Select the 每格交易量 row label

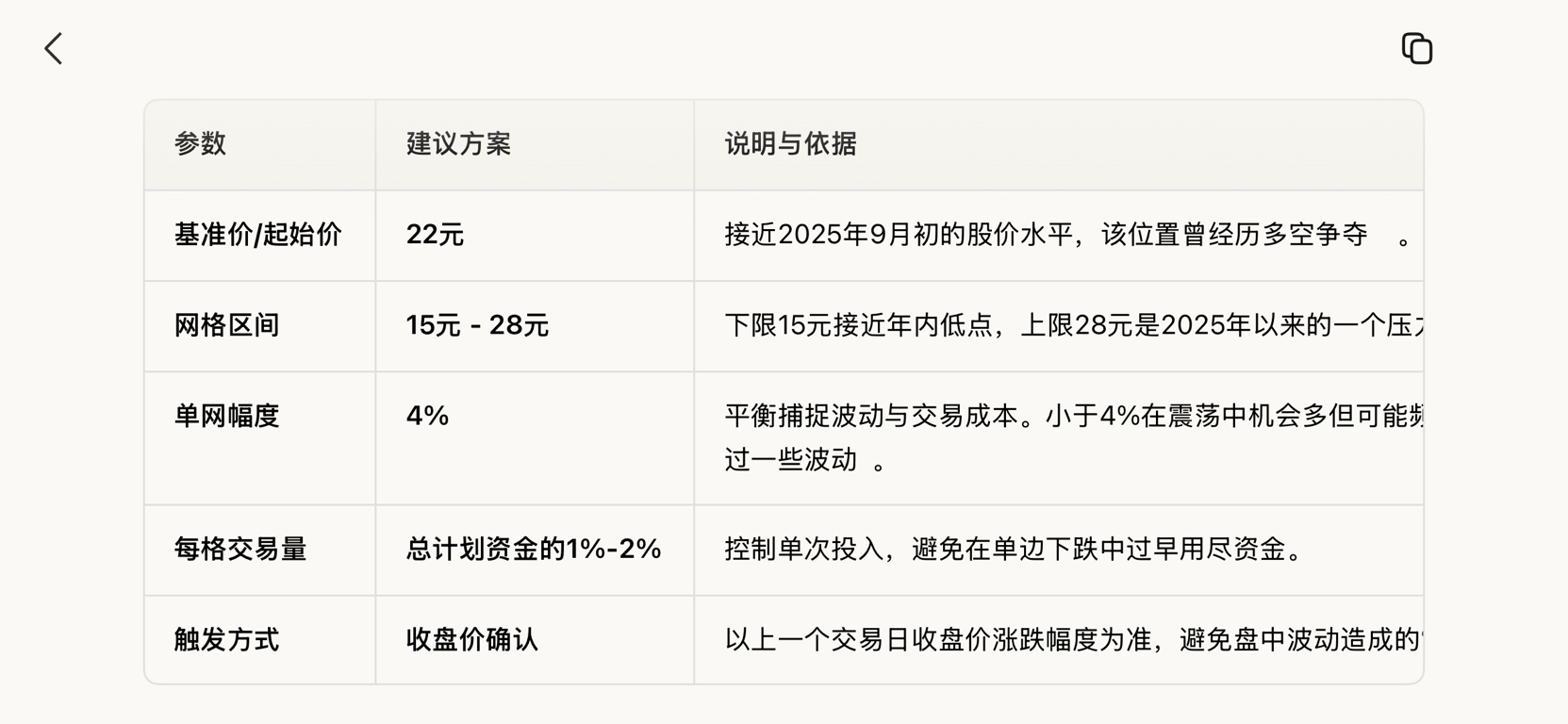pos(240,549)
